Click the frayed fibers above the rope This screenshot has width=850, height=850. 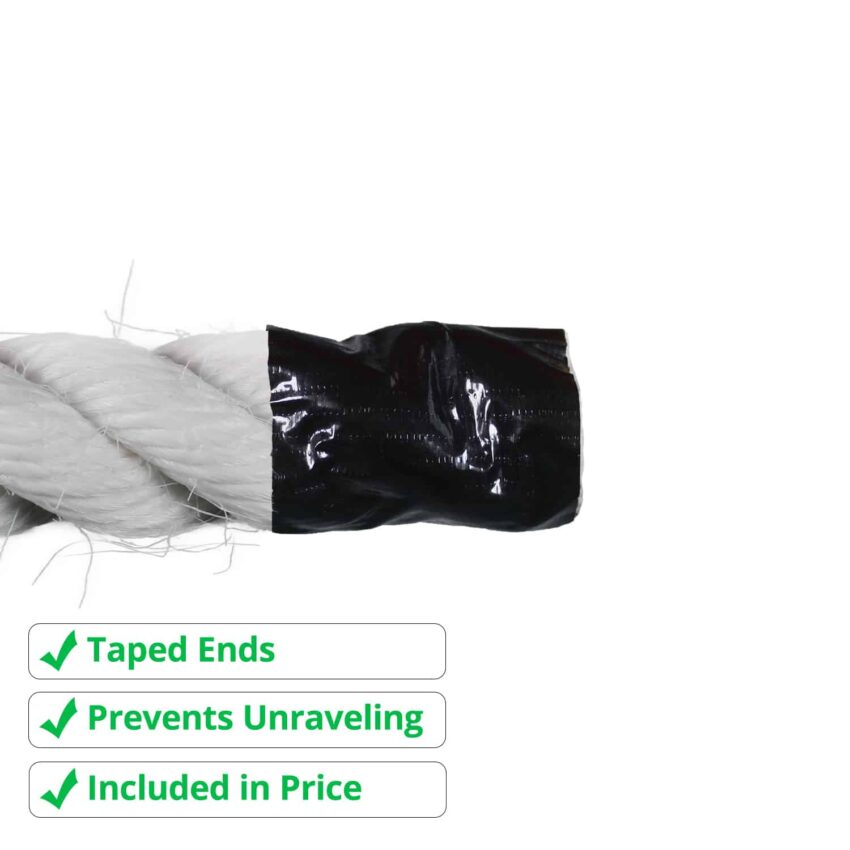127,304
